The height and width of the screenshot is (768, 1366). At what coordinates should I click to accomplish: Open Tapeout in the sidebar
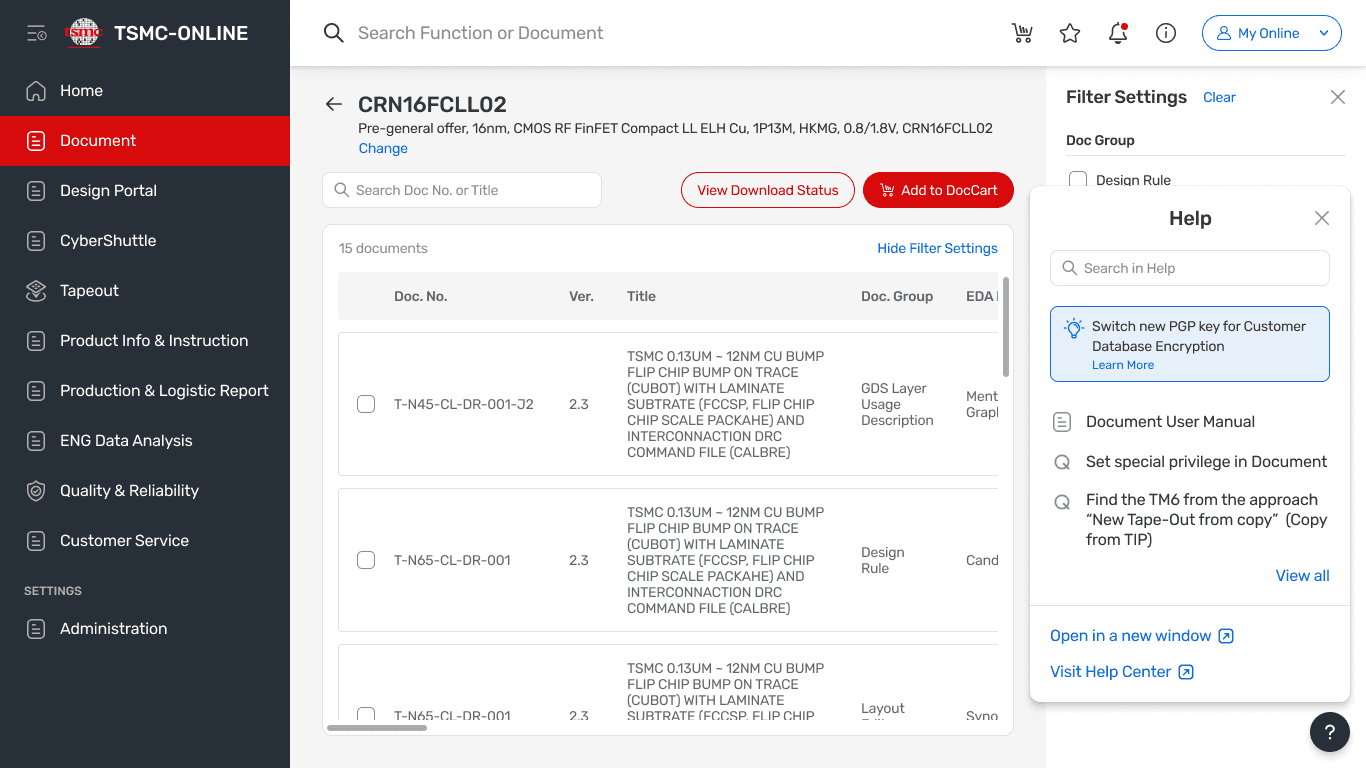point(145,291)
